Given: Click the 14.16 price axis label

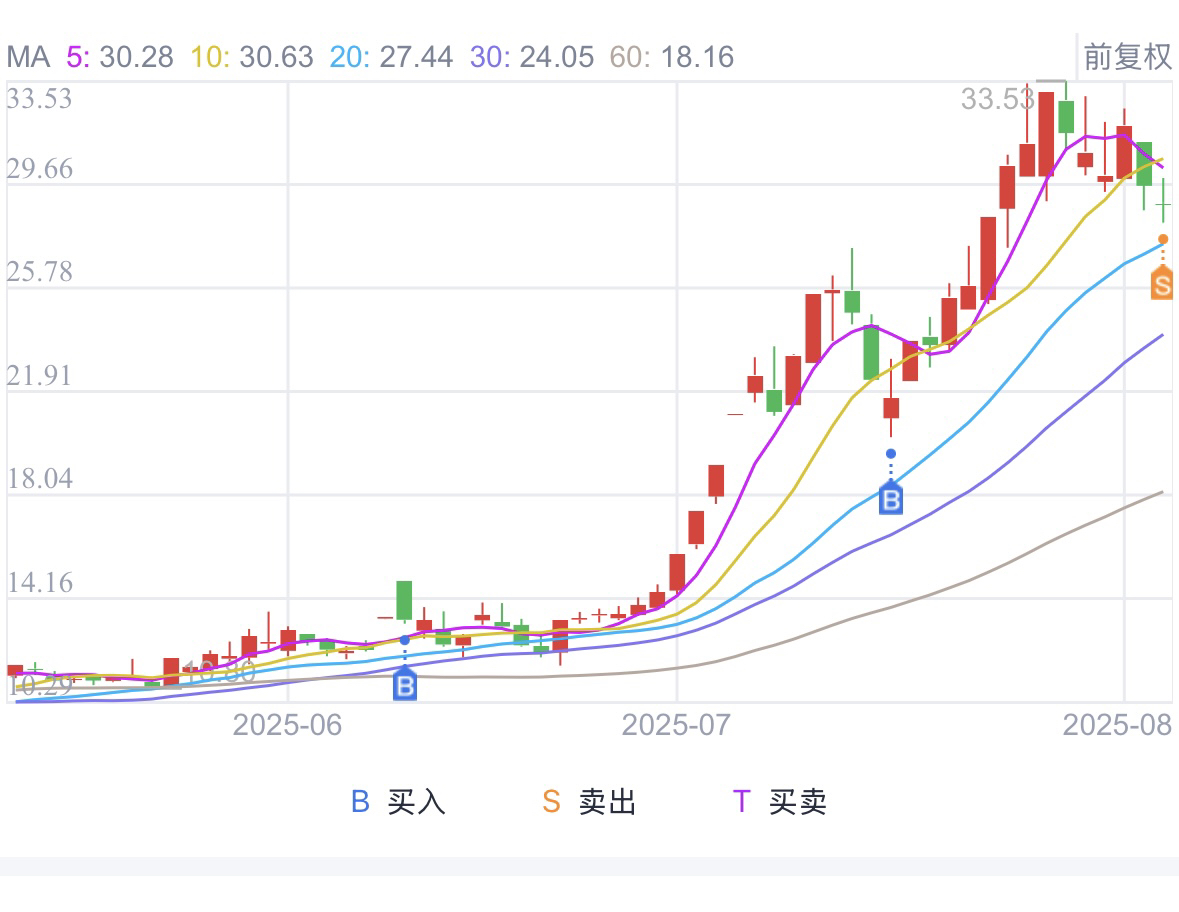Looking at the screenshot, I should pos(39,583).
